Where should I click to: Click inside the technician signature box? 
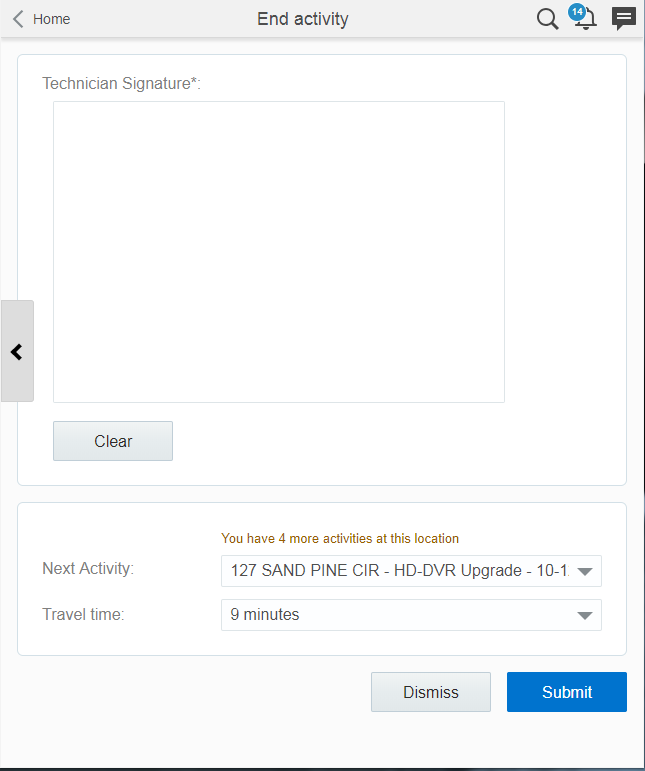coord(279,251)
